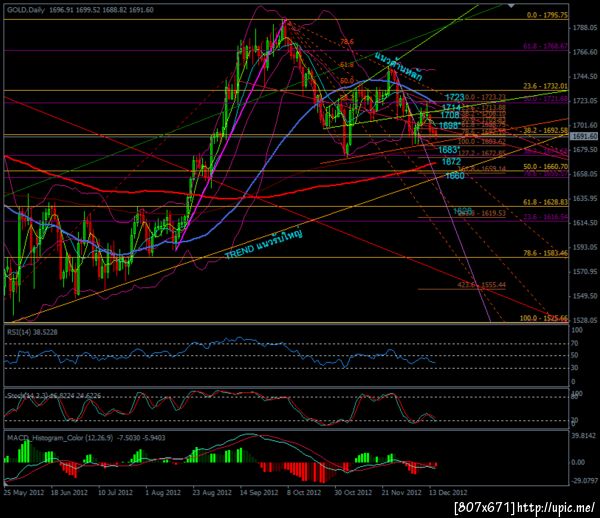
Task: Select the cyan 1714 level label
Action: click(x=451, y=108)
